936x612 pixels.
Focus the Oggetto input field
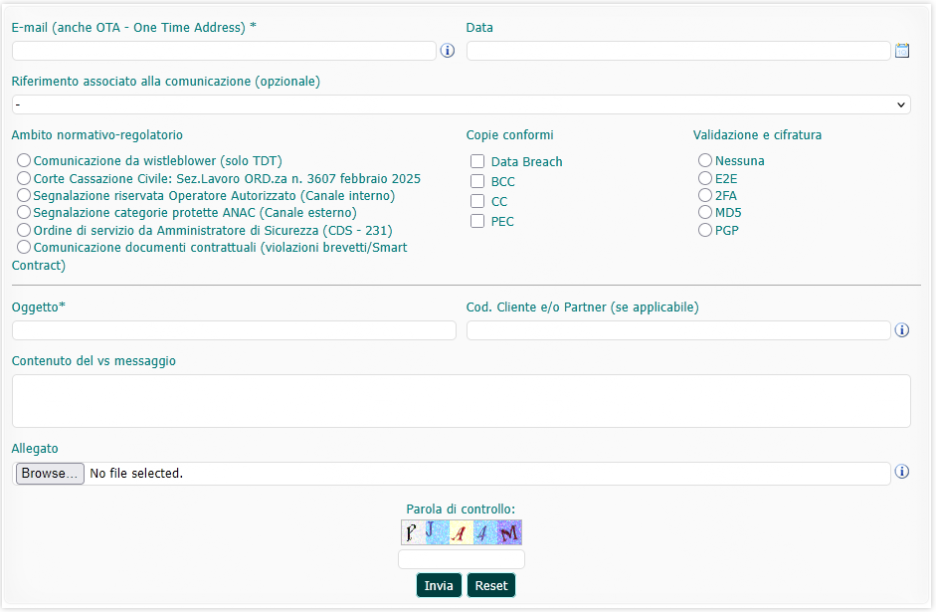click(x=234, y=330)
